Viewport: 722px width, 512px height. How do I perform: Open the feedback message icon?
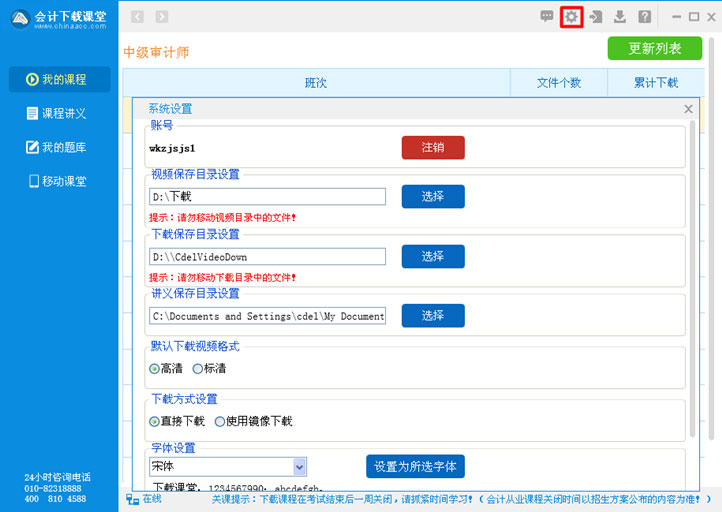click(x=547, y=16)
